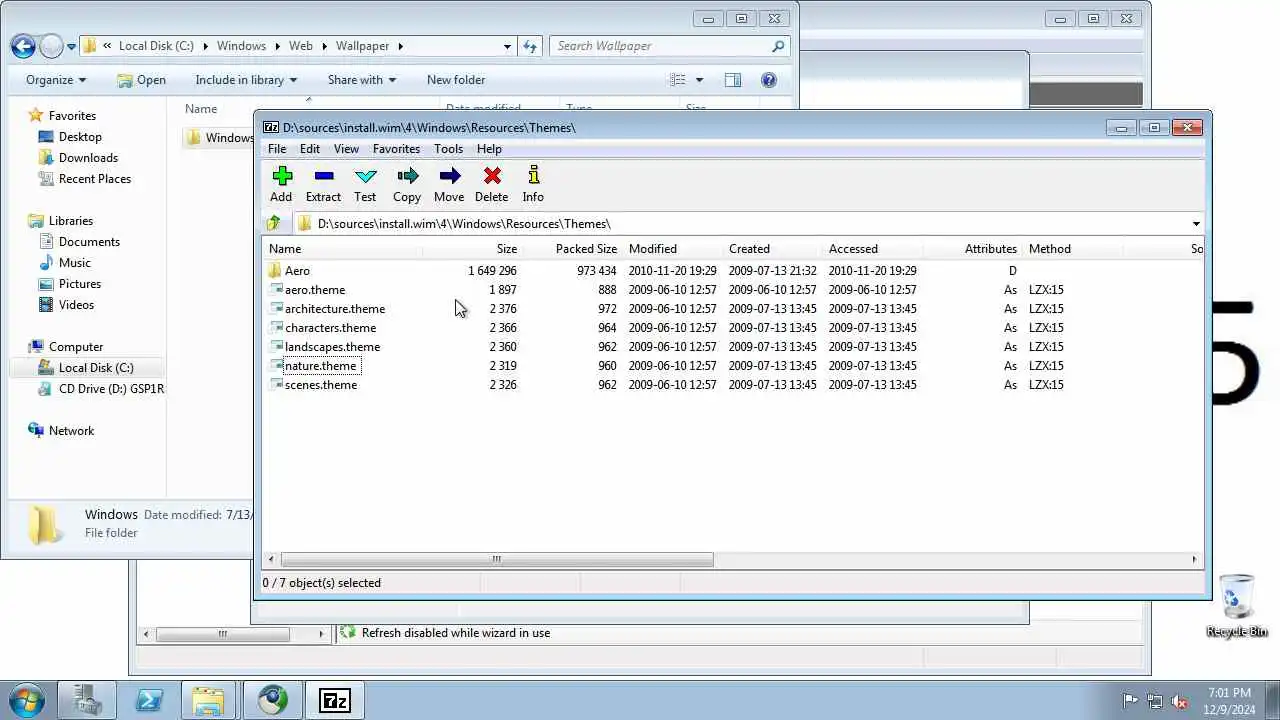Click the Add icon in 7-Zip toolbar

coord(281,176)
